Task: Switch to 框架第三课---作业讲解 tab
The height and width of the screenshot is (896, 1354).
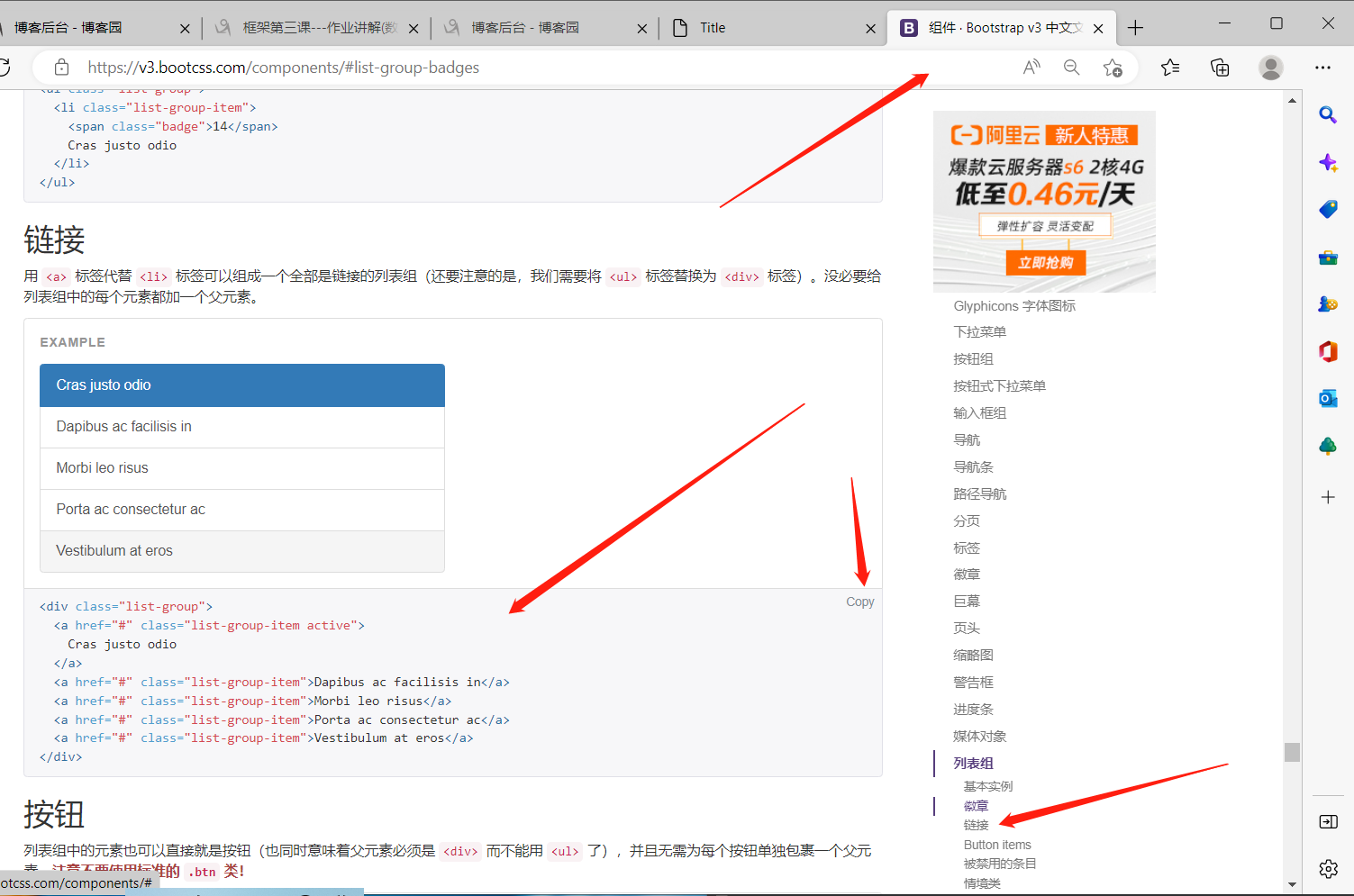Action: click(316, 28)
